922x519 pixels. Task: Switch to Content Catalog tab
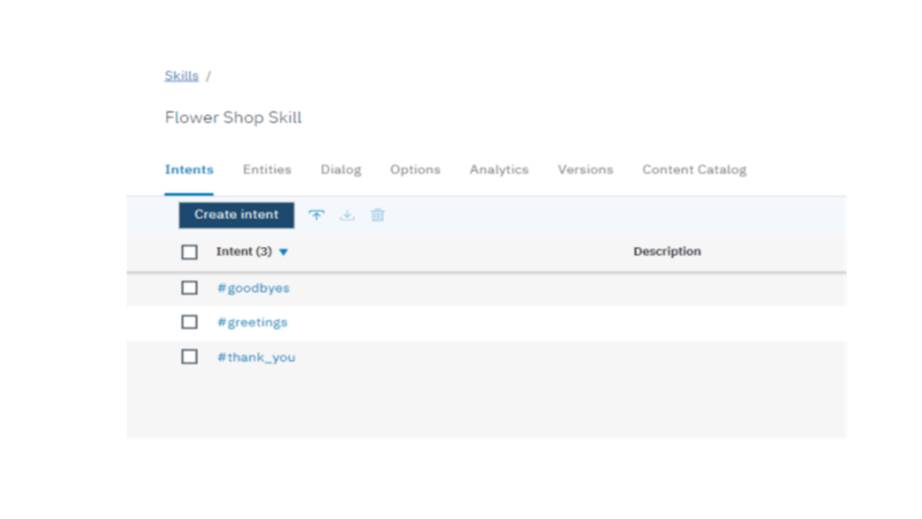point(694,170)
